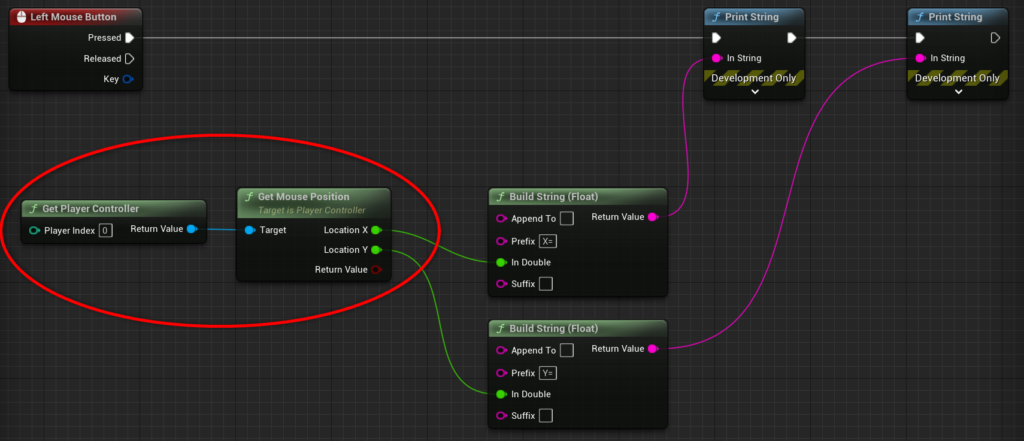
Task: Click the Append To pin on Y= Build String
Action: click(x=502, y=350)
